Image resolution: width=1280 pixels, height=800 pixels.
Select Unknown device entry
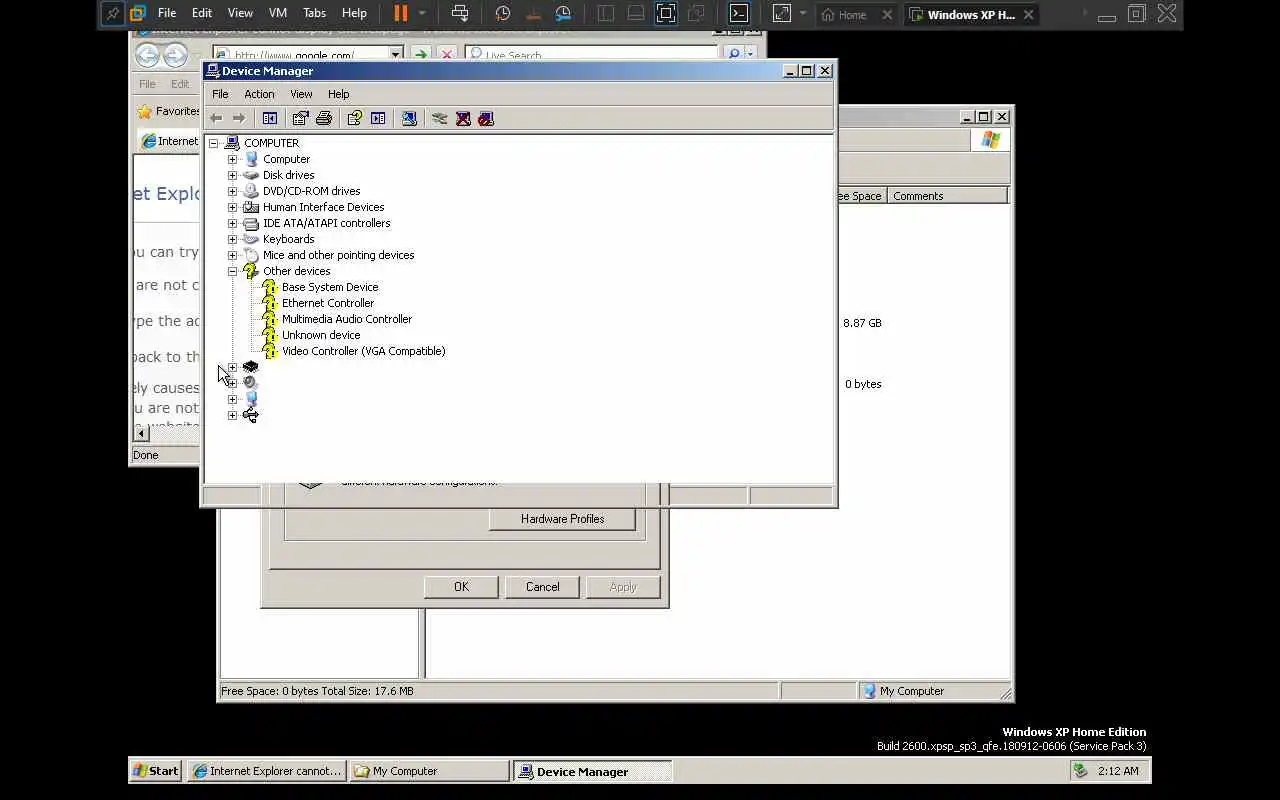[321, 335]
